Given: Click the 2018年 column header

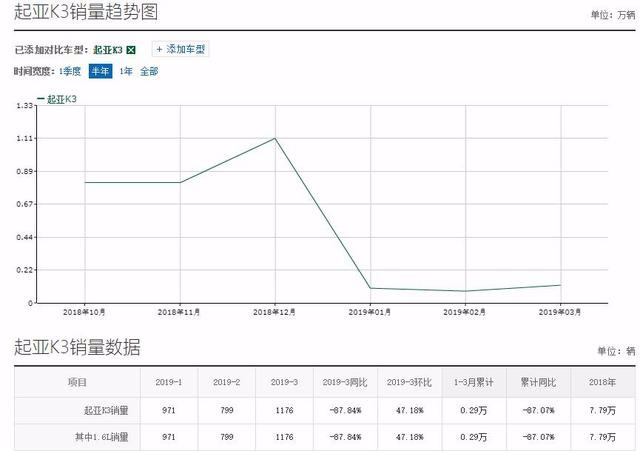Looking at the screenshot, I should point(602,382).
